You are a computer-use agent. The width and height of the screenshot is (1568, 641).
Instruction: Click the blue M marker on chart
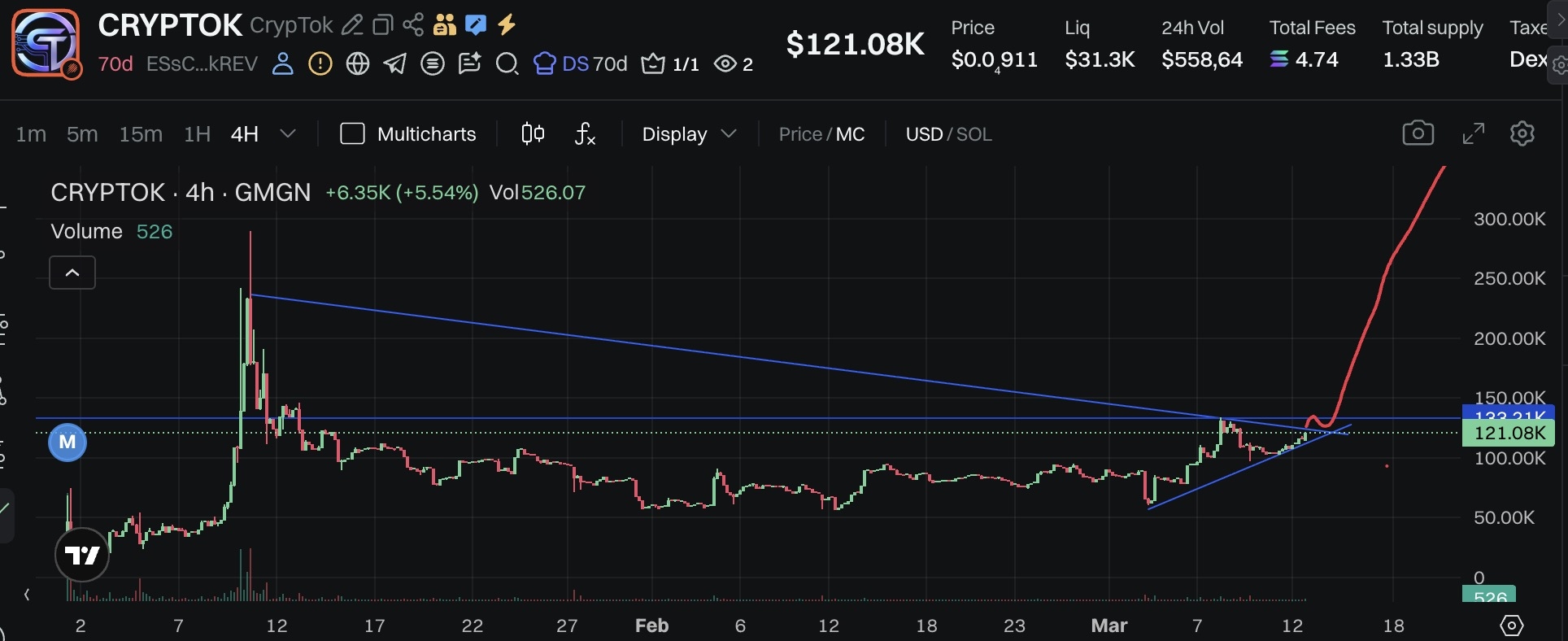click(x=68, y=443)
